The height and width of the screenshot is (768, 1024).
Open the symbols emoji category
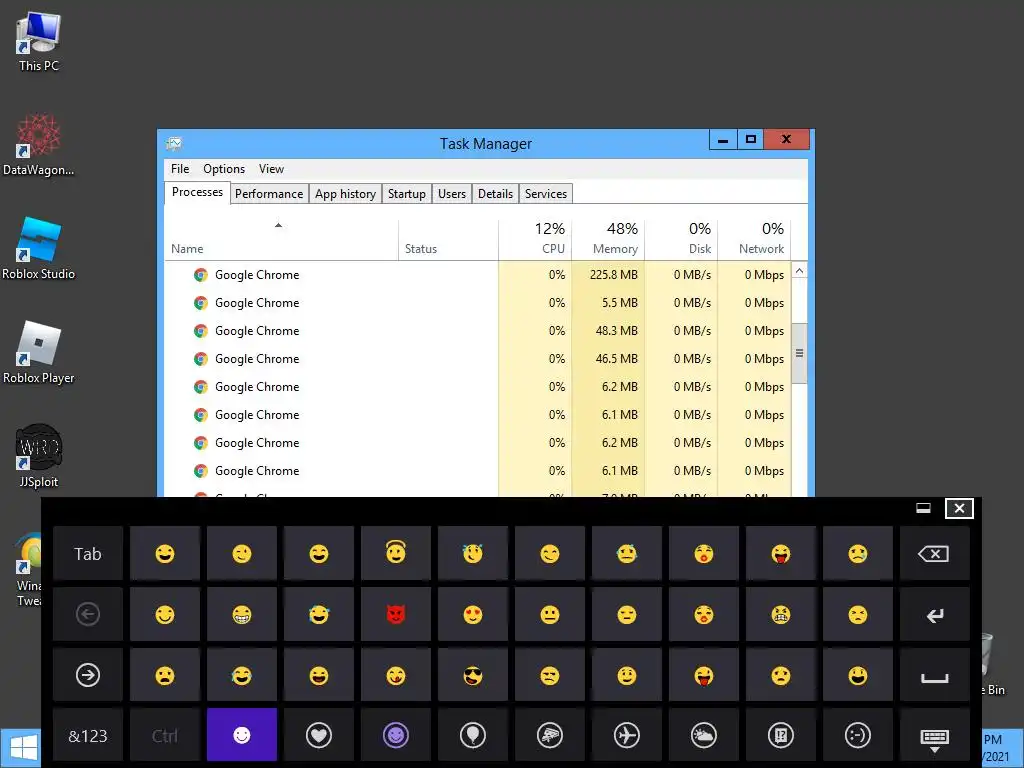point(780,735)
